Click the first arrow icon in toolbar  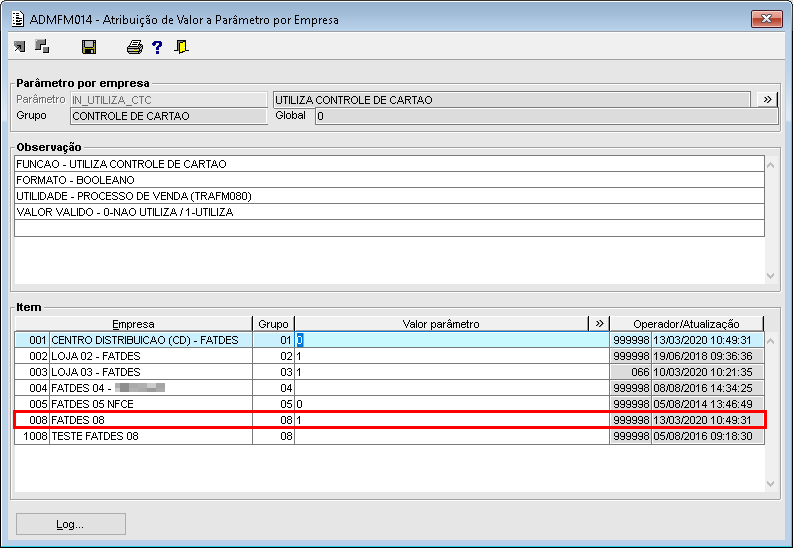click(x=19, y=47)
